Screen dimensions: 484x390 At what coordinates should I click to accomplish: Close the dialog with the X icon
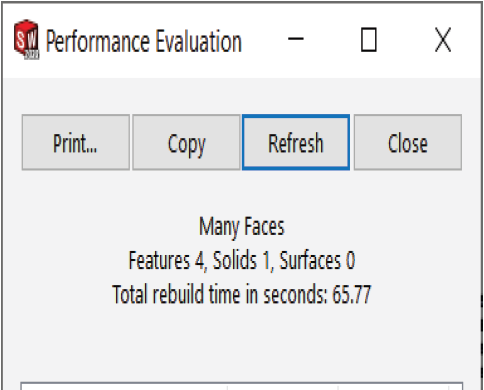443,40
